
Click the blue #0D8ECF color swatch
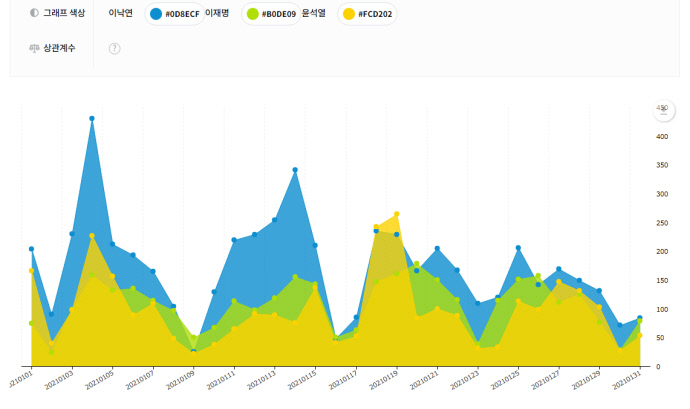156,14
